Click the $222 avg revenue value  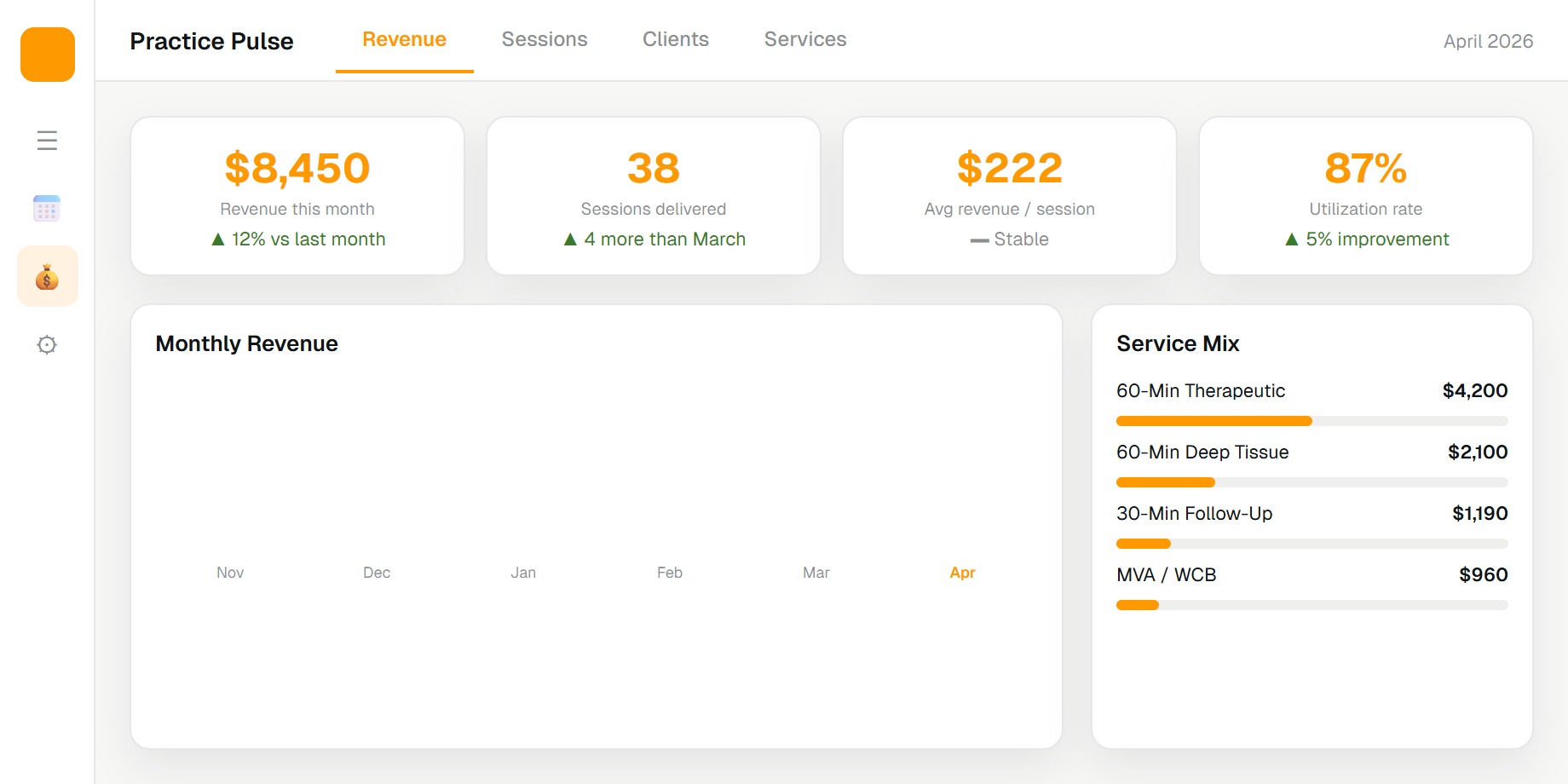tap(1010, 168)
